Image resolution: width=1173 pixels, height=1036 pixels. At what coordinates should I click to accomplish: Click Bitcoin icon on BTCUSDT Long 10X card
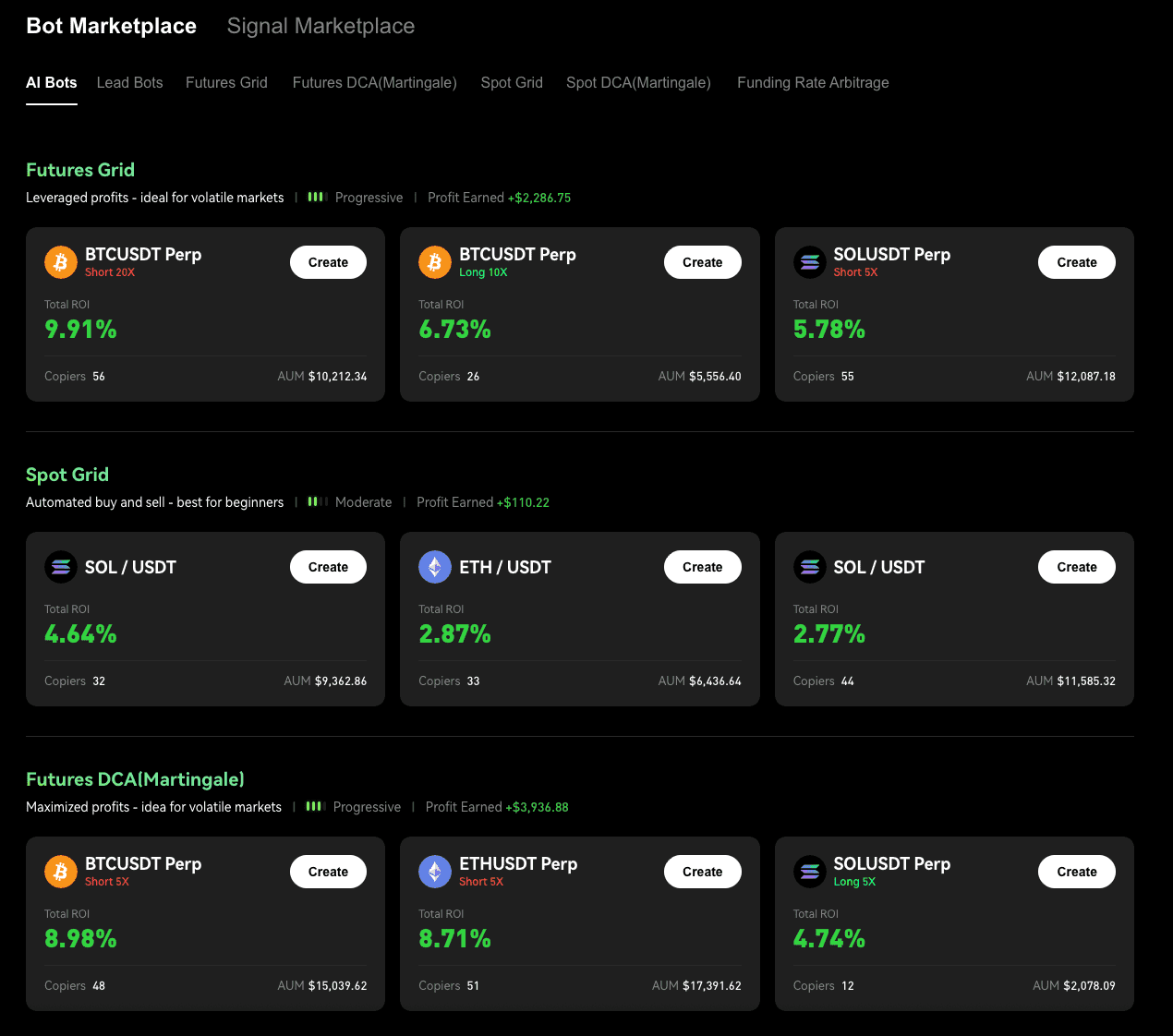pos(435,262)
